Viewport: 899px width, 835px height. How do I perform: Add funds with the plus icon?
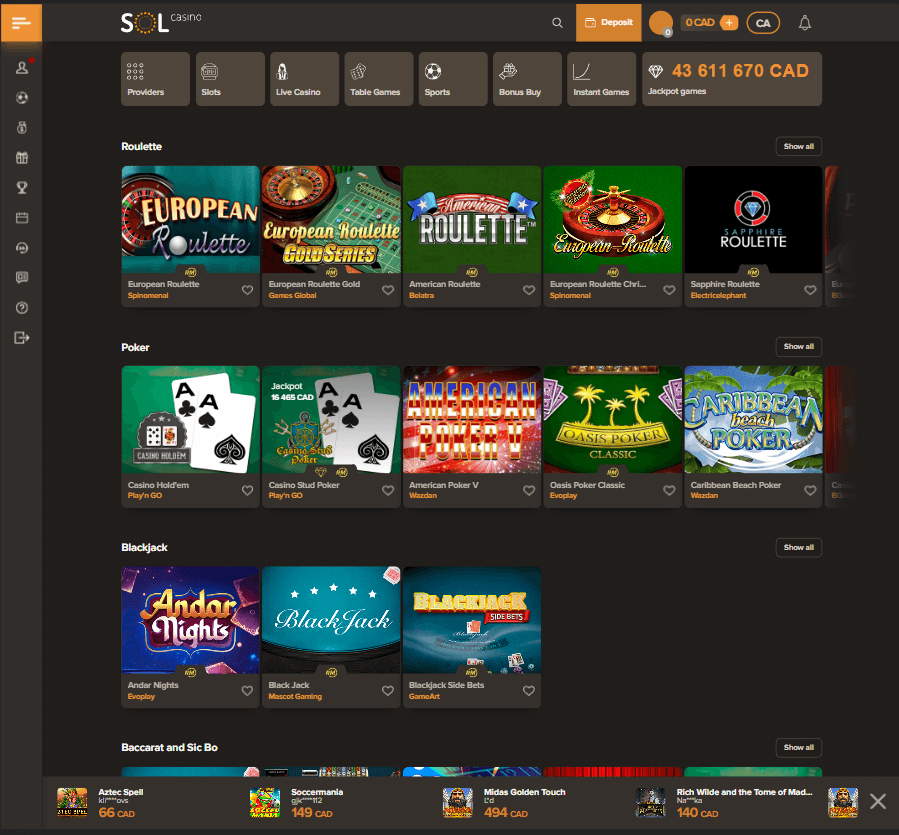pyautogui.click(x=729, y=23)
